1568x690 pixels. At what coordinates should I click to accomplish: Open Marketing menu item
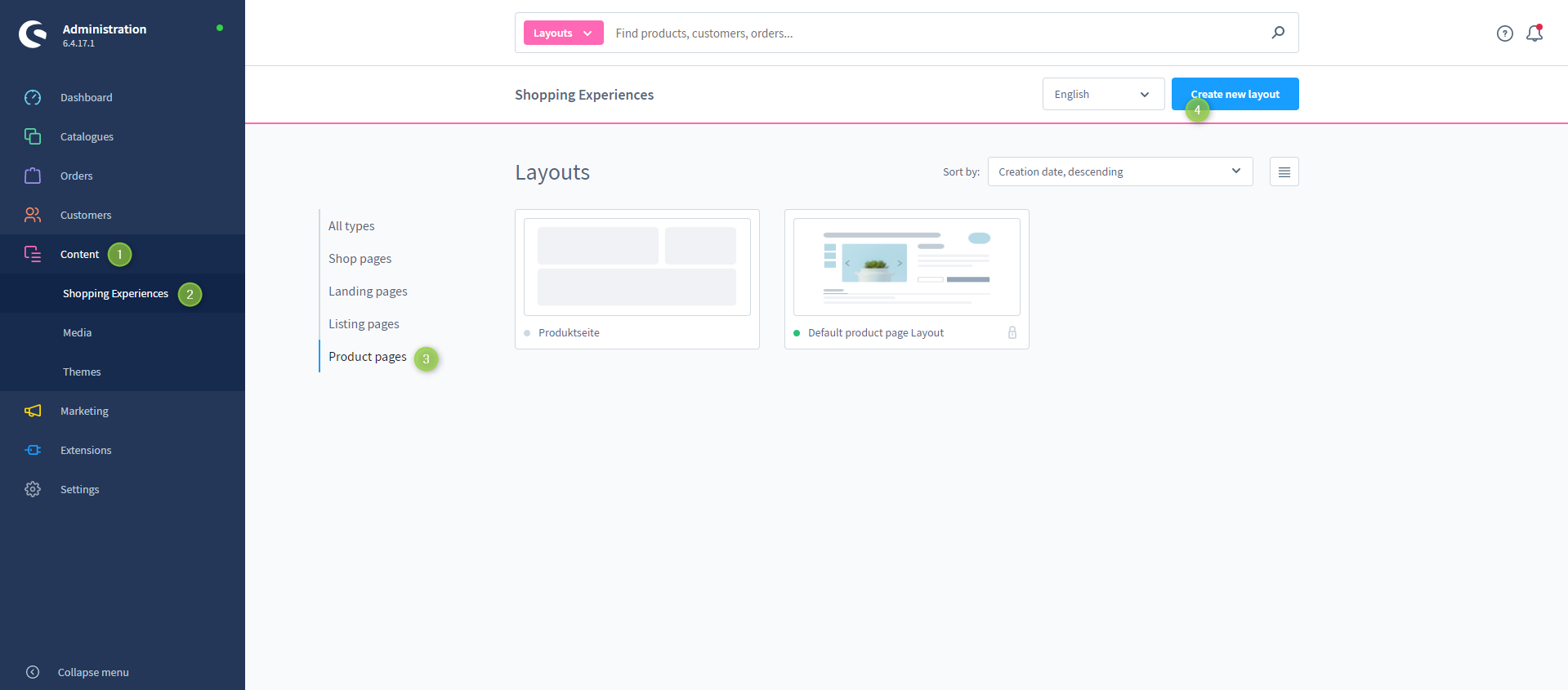84,411
